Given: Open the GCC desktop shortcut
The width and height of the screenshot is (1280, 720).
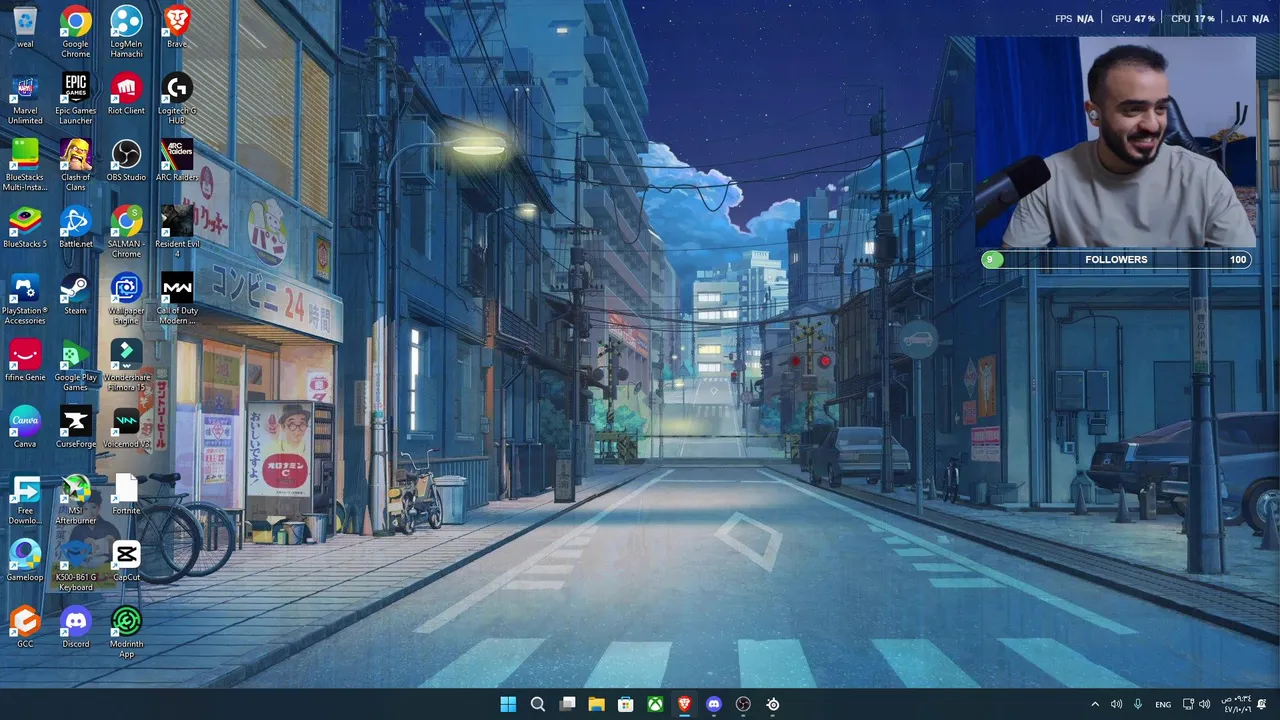Looking at the screenshot, I should click(25, 627).
